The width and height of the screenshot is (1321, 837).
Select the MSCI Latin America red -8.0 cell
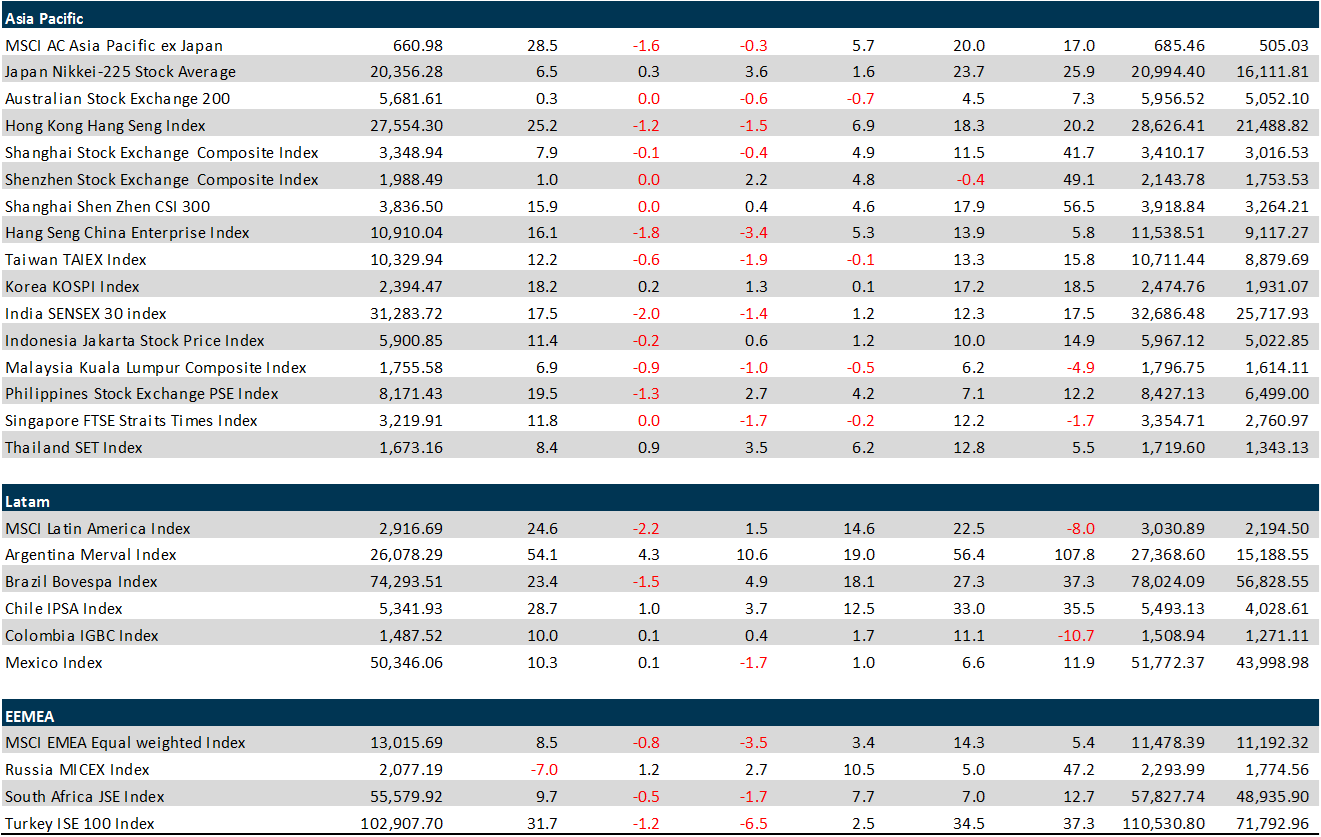tap(1080, 529)
